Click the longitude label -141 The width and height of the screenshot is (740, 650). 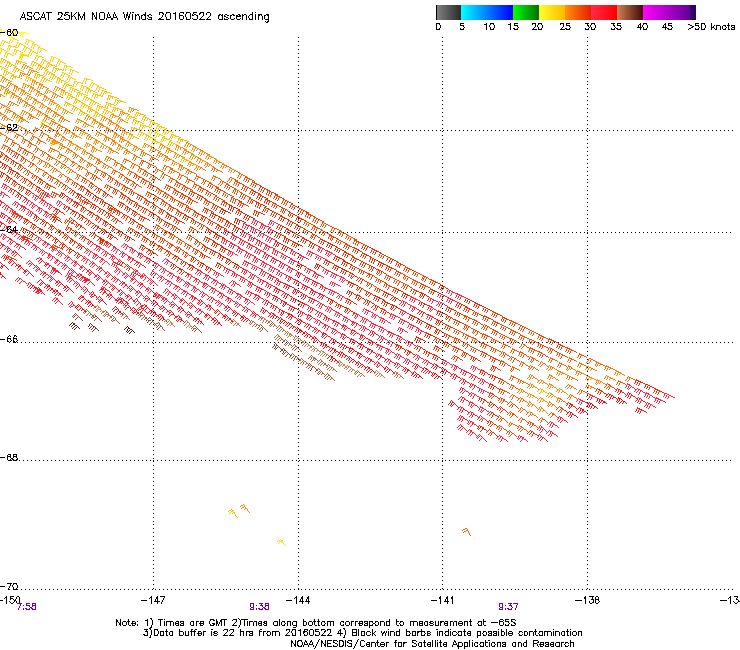pos(442,600)
